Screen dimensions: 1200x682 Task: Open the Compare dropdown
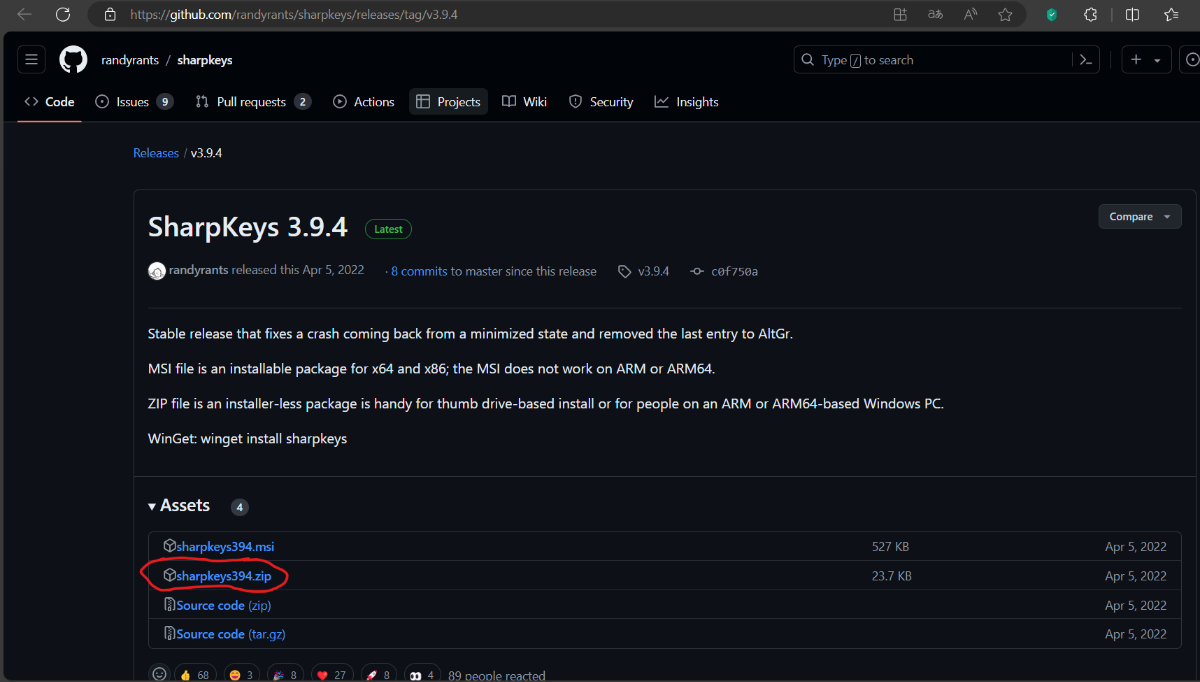1139,216
